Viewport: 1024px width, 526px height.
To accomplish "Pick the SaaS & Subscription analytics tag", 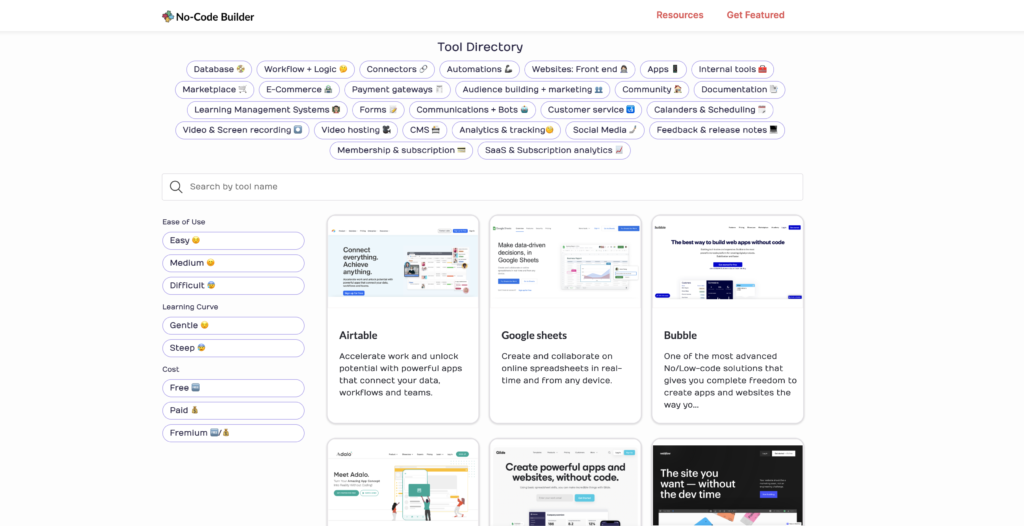I will pos(554,150).
